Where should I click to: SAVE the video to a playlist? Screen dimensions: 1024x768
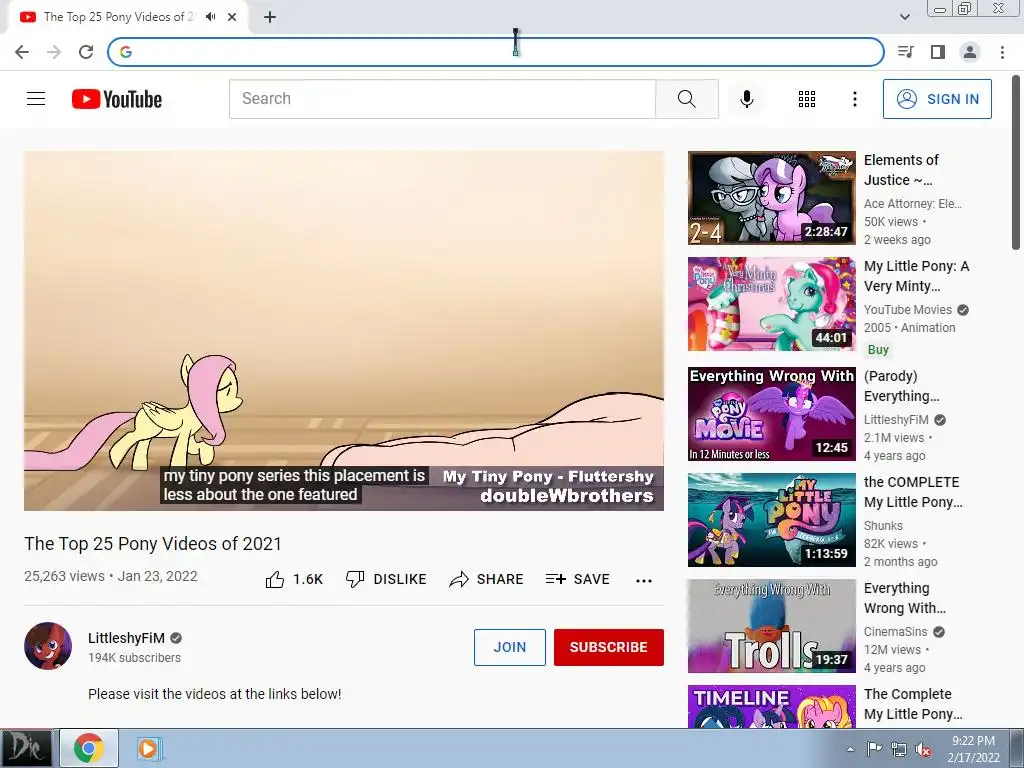577,579
